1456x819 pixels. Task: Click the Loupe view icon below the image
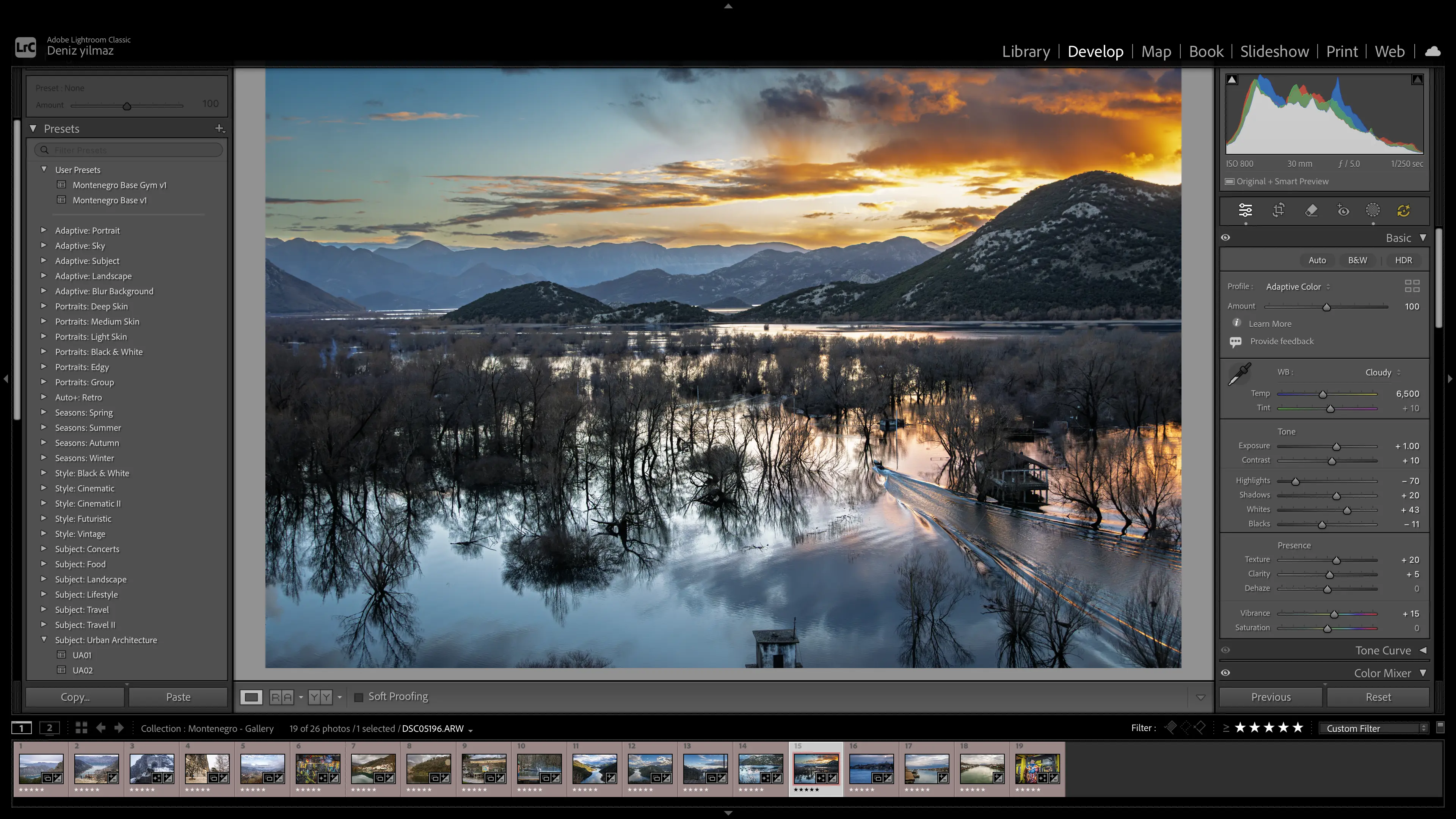251,697
